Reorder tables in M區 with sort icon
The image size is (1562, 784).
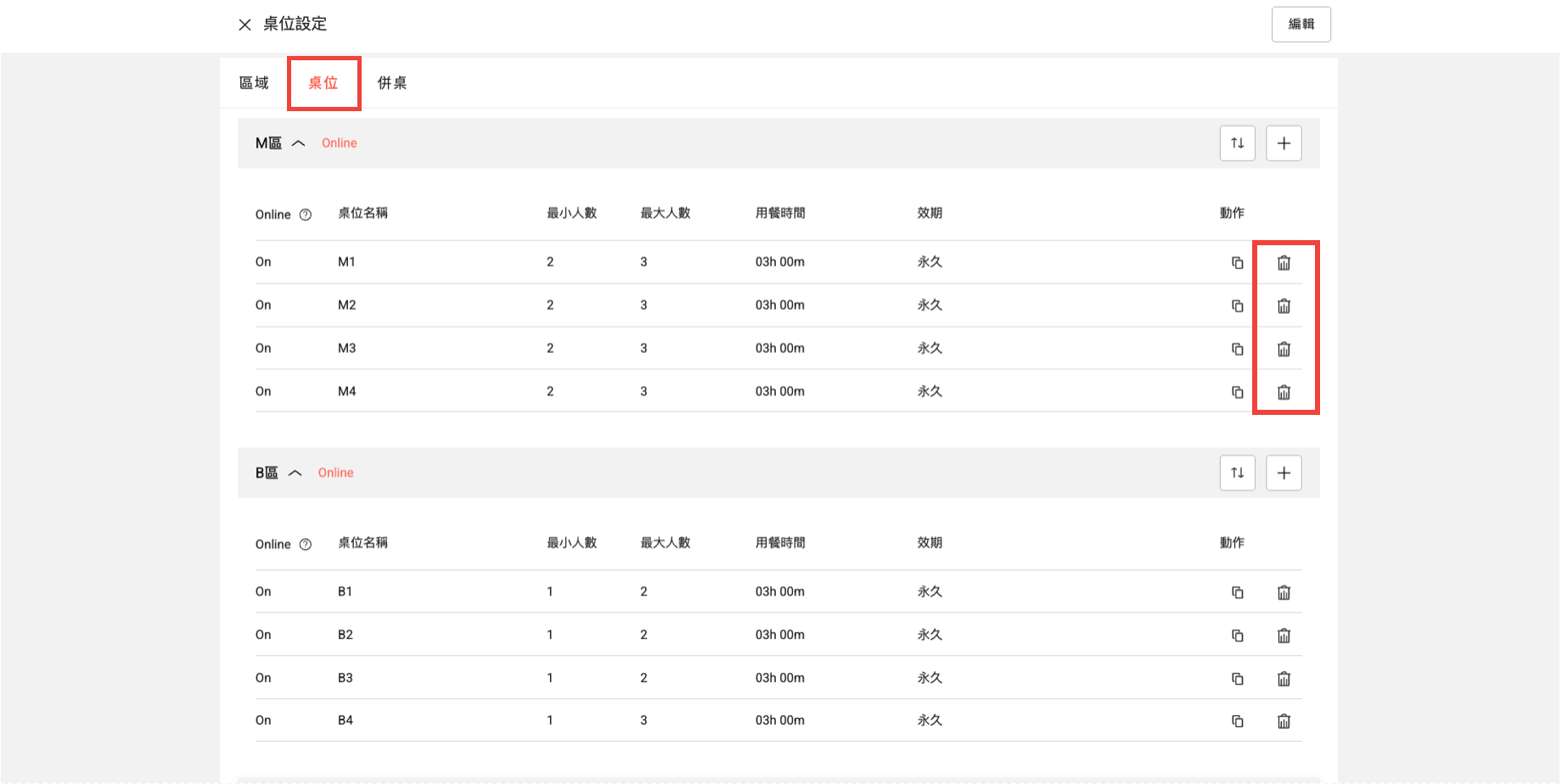(x=1237, y=143)
